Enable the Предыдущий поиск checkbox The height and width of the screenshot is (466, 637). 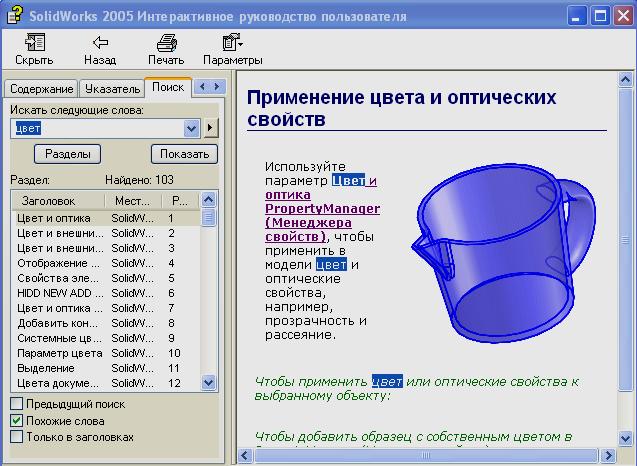coord(17,404)
